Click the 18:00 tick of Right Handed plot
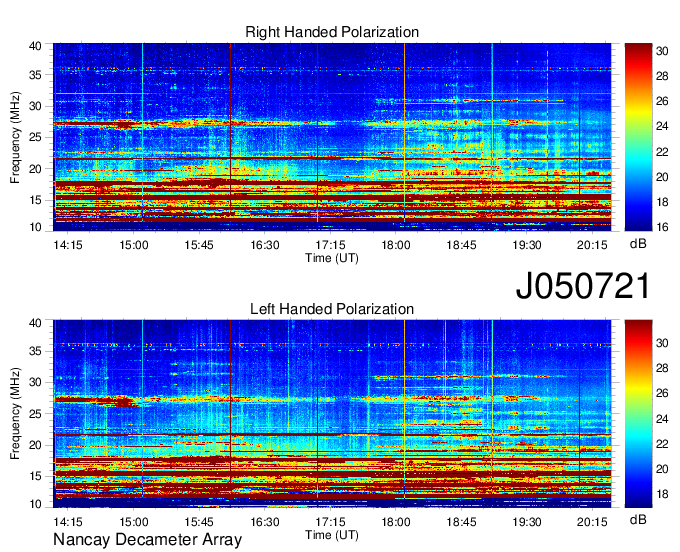Viewport: 680px width, 552px height. [x=396, y=245]
